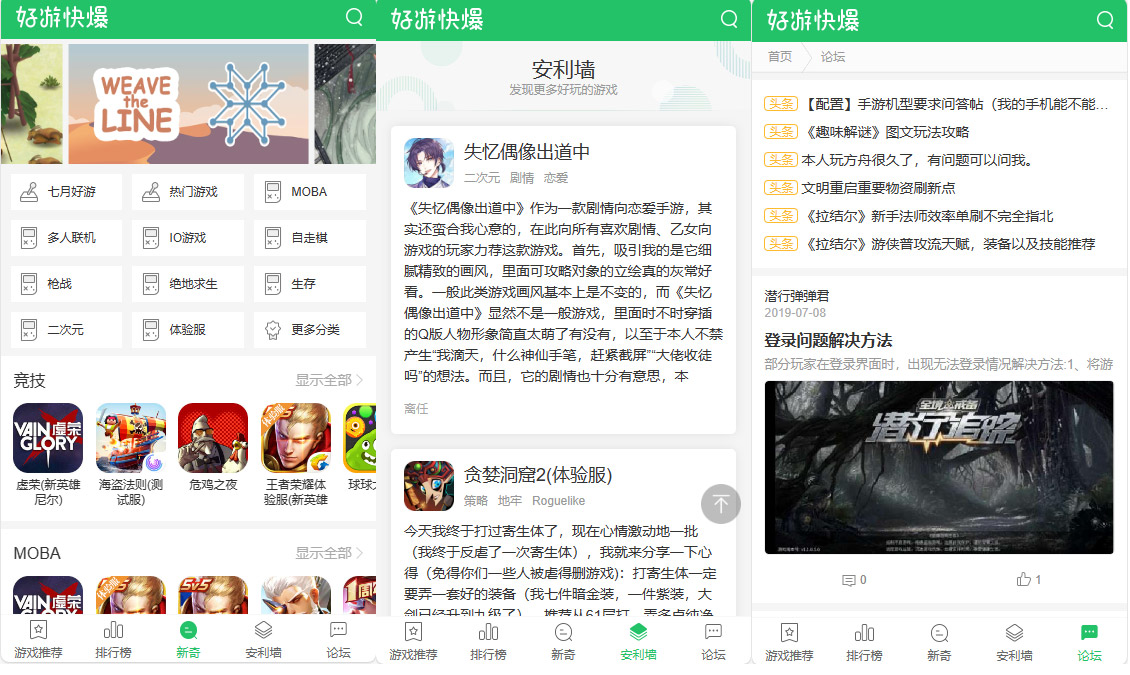Choose the IO游戏 category
This screenshot has height=675, width=1130.
coord(187,238)
